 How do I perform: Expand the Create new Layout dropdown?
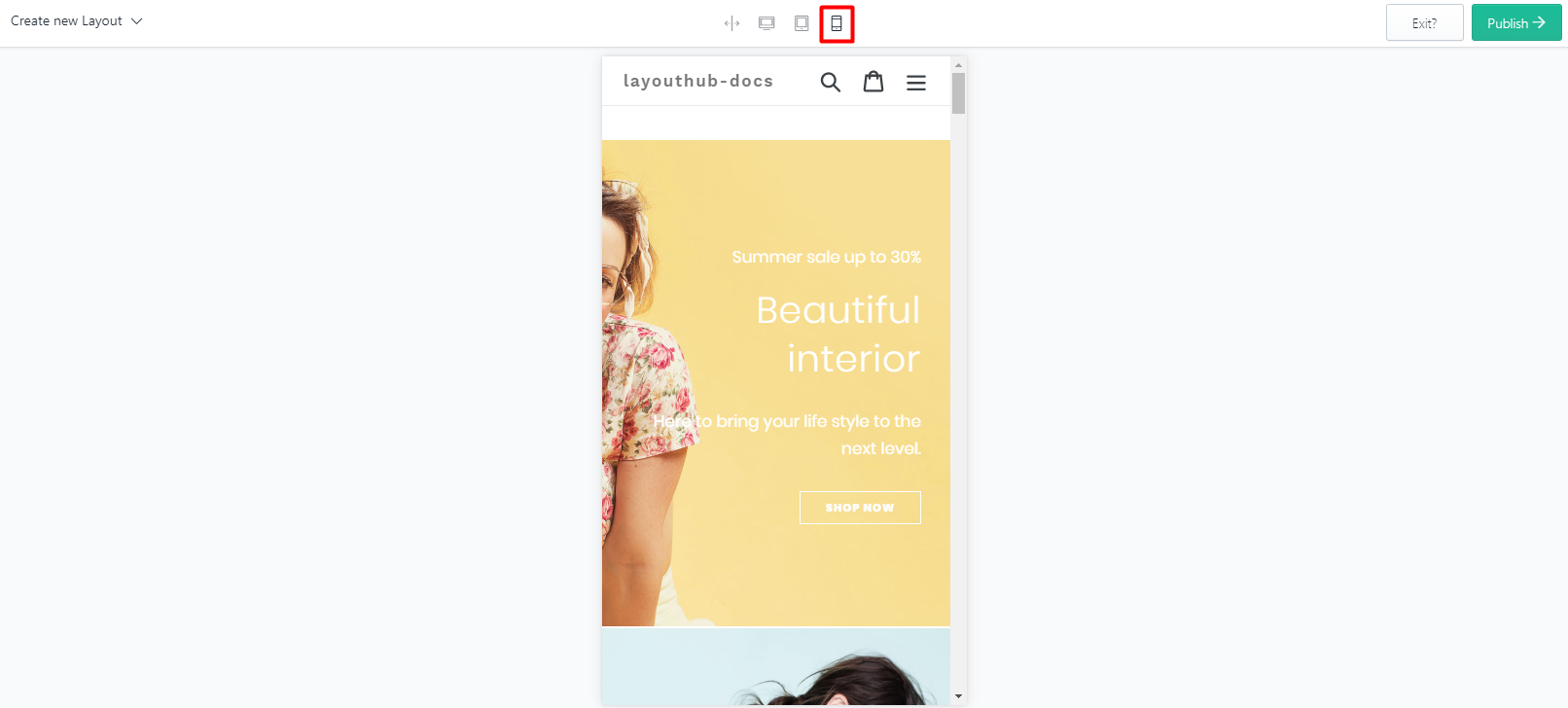pyautogui.click(x=77, y=21)
